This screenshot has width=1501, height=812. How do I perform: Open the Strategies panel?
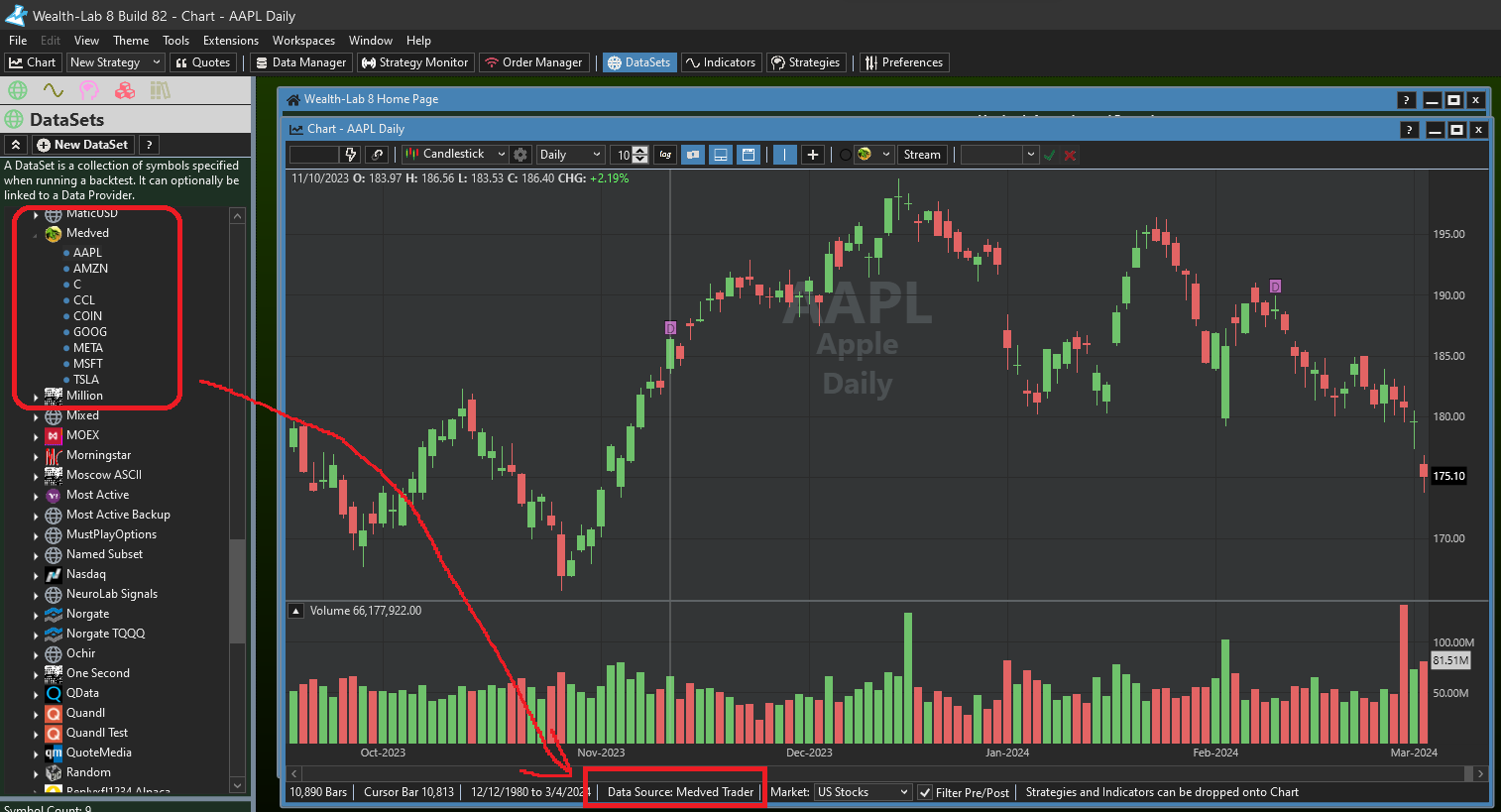806,62
